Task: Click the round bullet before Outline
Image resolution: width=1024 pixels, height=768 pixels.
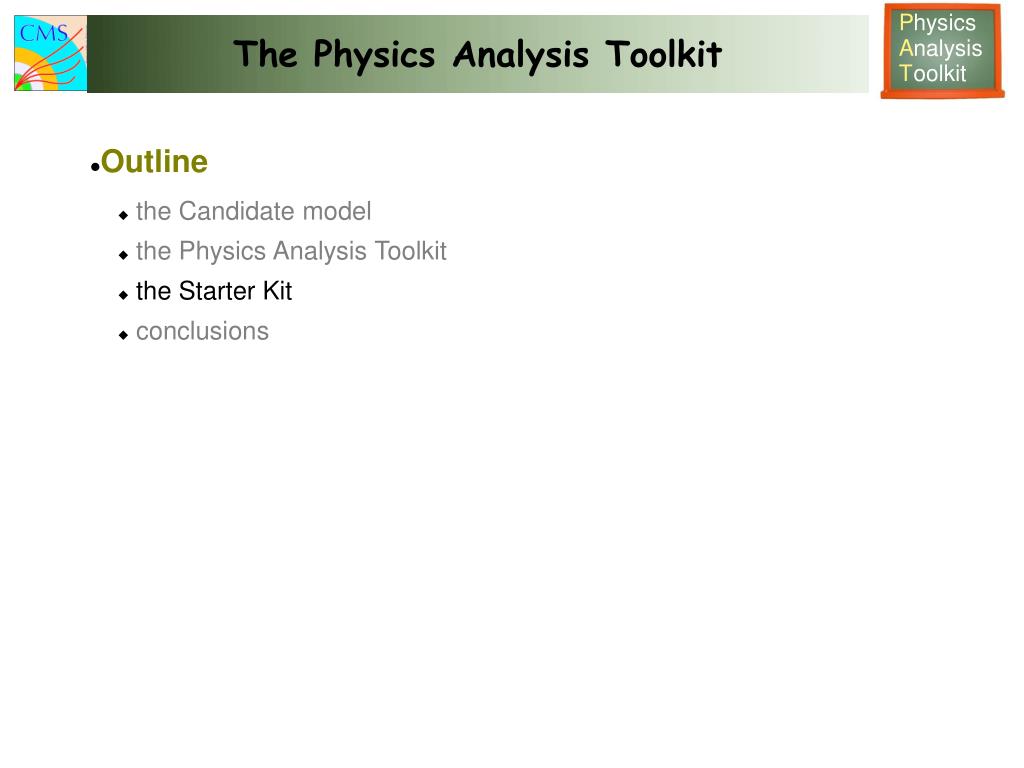Action: point(95,168)
